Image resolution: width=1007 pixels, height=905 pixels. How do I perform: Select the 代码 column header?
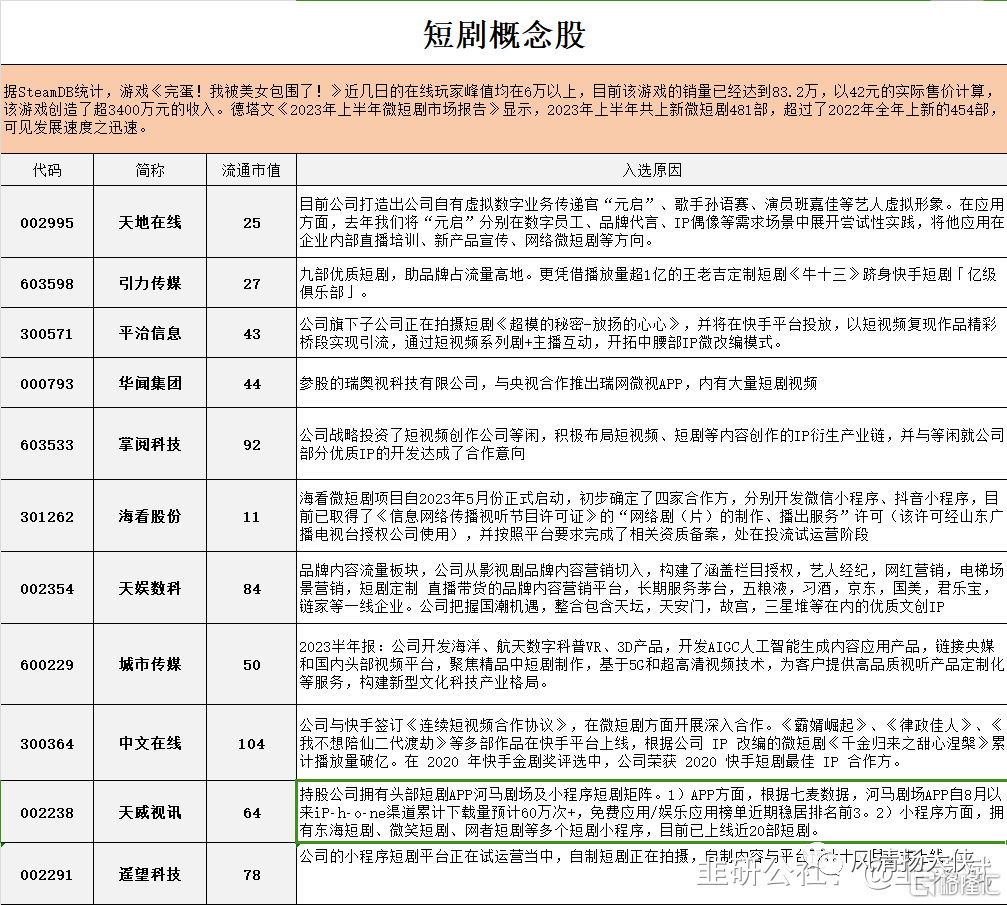pyautogui.click(x=47, y=170)
